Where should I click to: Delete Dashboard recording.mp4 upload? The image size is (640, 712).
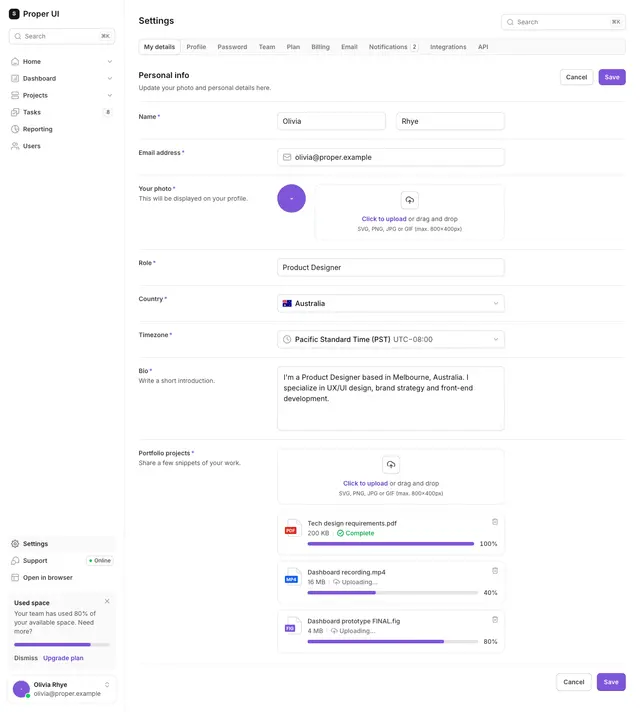pyautogui.click(x=495, y=571)
